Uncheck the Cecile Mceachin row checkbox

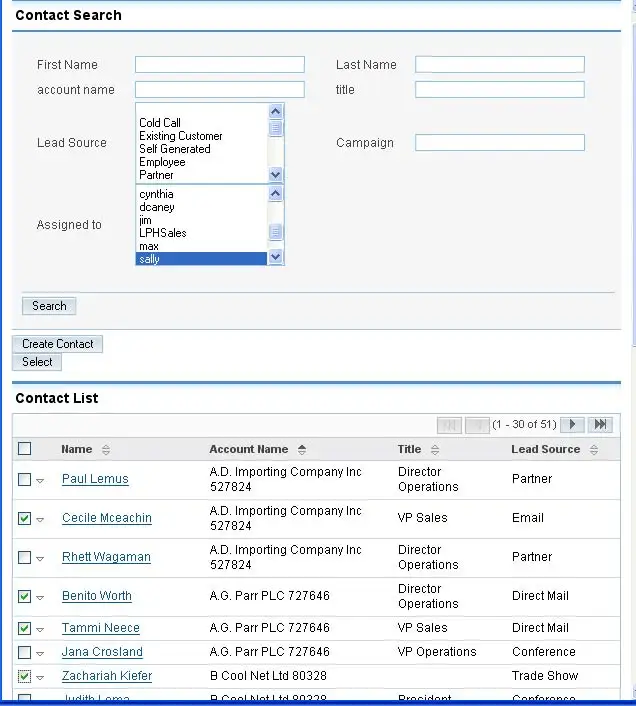tap(25, 519)
